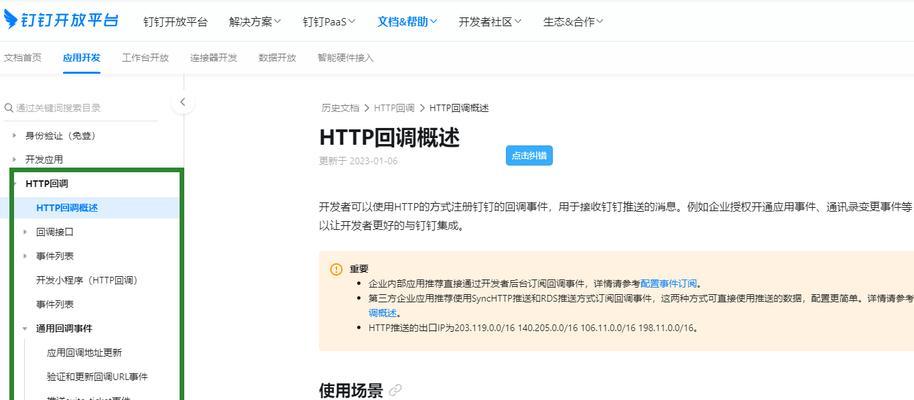
Task: Collapse the 通用回调事件 tree arrow
Action: coord(25,328)
